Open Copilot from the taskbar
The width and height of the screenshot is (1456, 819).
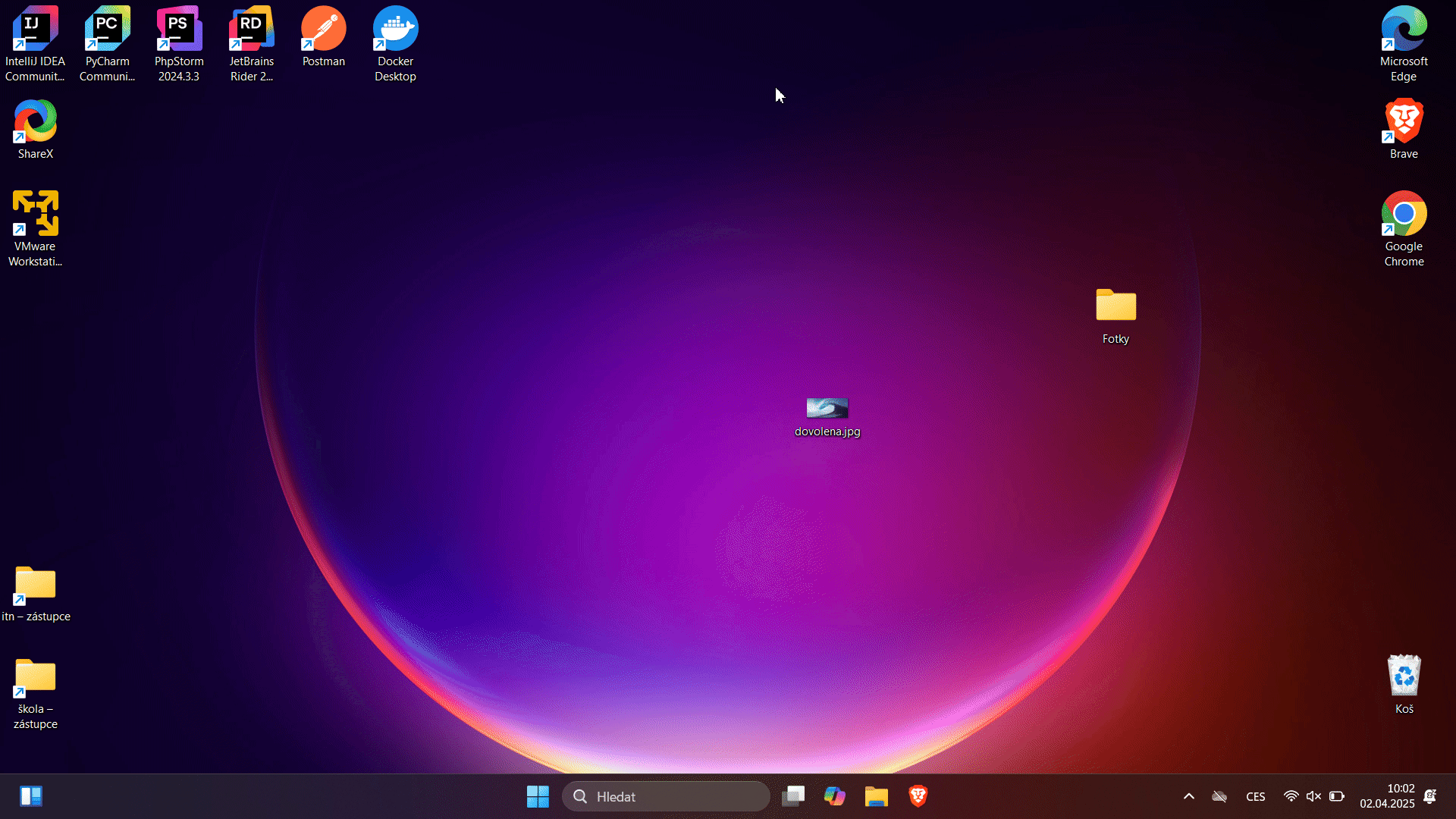tap(835, 796)
